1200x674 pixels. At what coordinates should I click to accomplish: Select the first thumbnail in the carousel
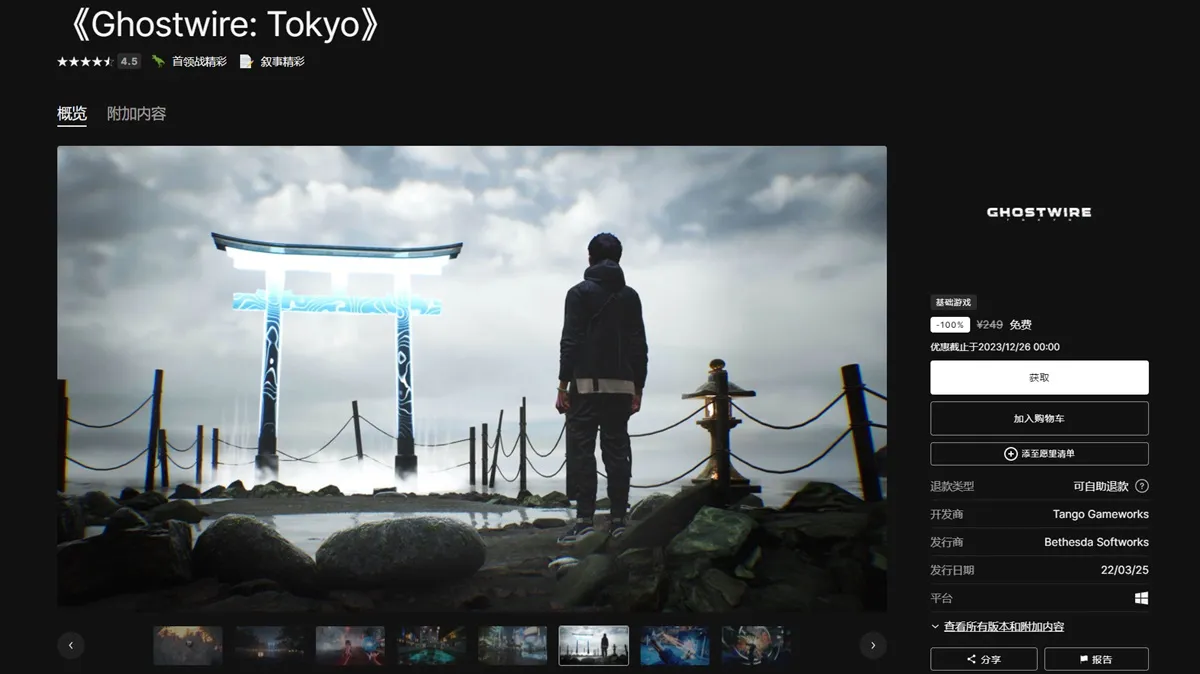pyautogui.click(x=188, y=646)
